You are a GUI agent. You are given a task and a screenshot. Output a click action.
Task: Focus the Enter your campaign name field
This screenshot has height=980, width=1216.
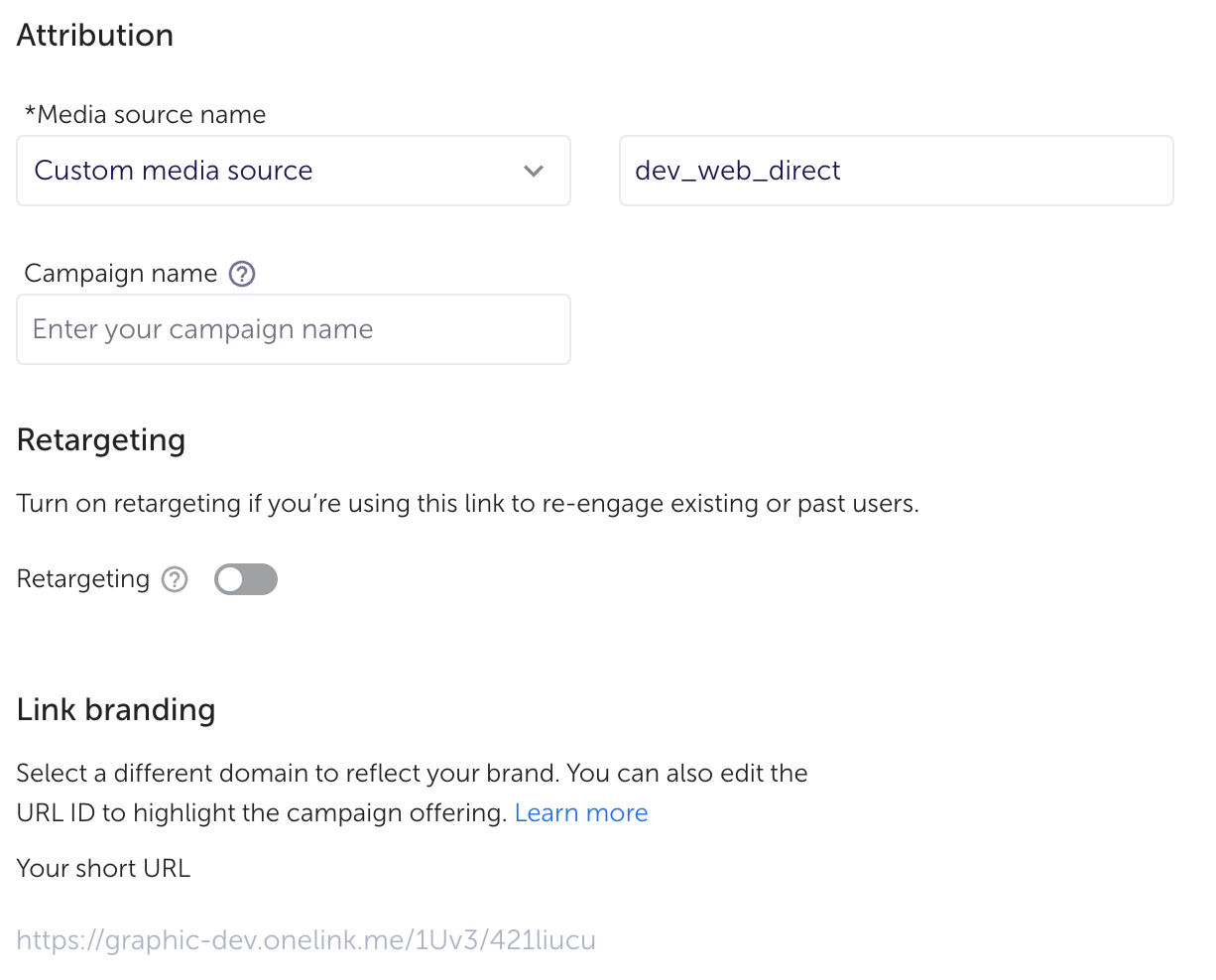coord(293,329)
